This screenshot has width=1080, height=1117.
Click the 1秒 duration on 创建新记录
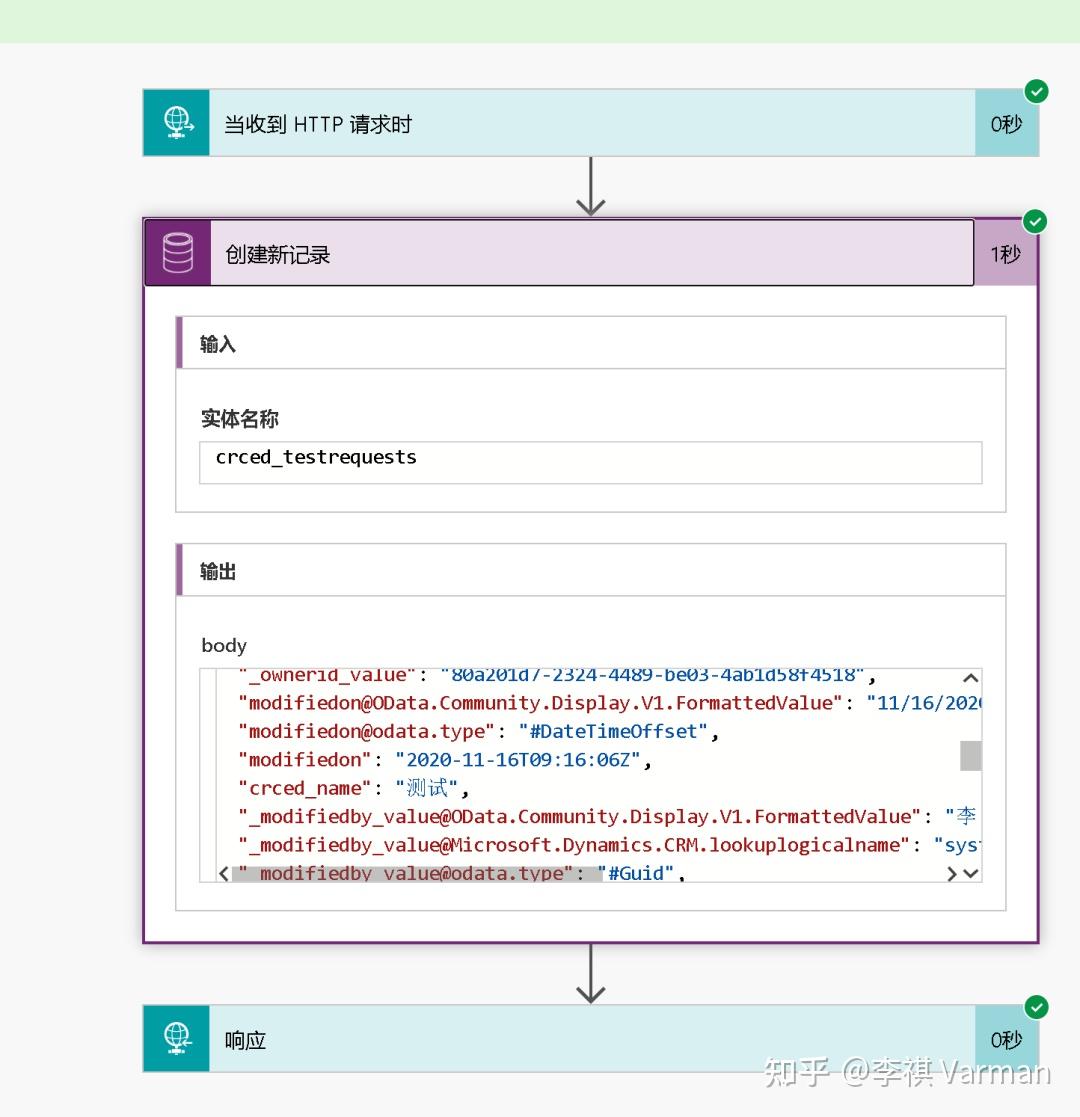pos(1005,254)
